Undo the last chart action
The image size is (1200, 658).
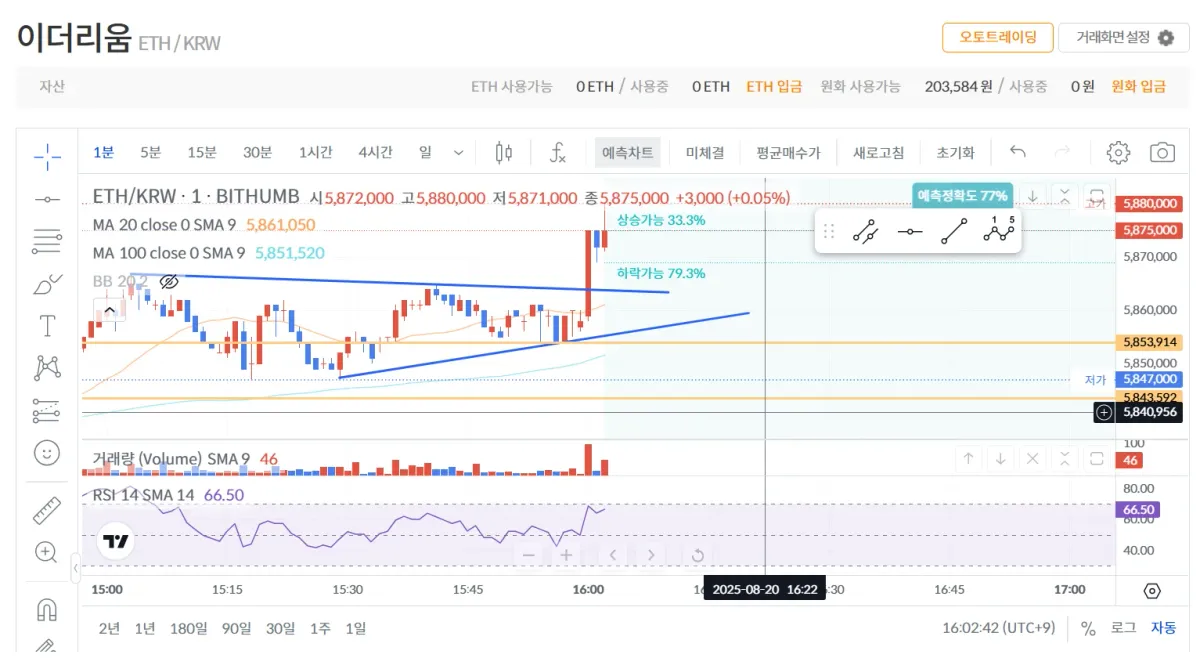click(x=1018, y=153)
